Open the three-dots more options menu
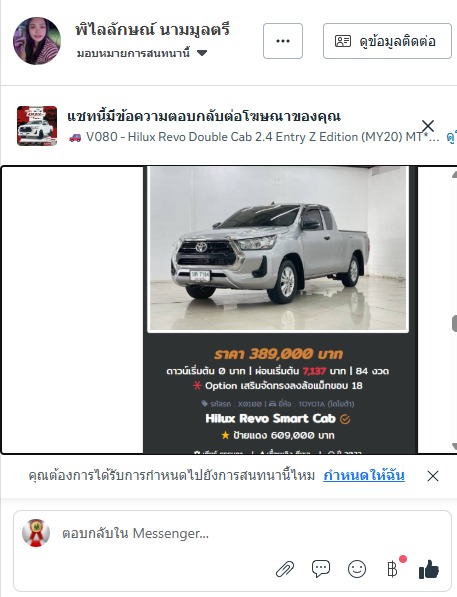457x597 pixels. tap(283, 41)
